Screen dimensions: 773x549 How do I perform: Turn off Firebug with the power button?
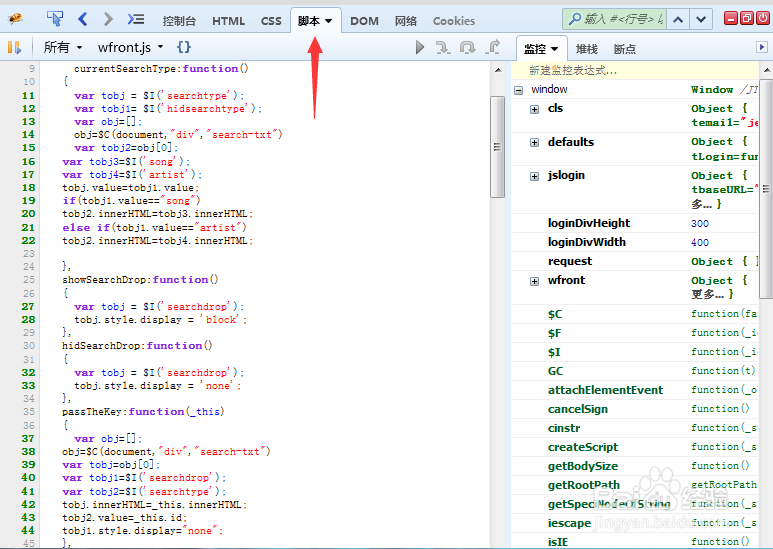coord(763,19)
